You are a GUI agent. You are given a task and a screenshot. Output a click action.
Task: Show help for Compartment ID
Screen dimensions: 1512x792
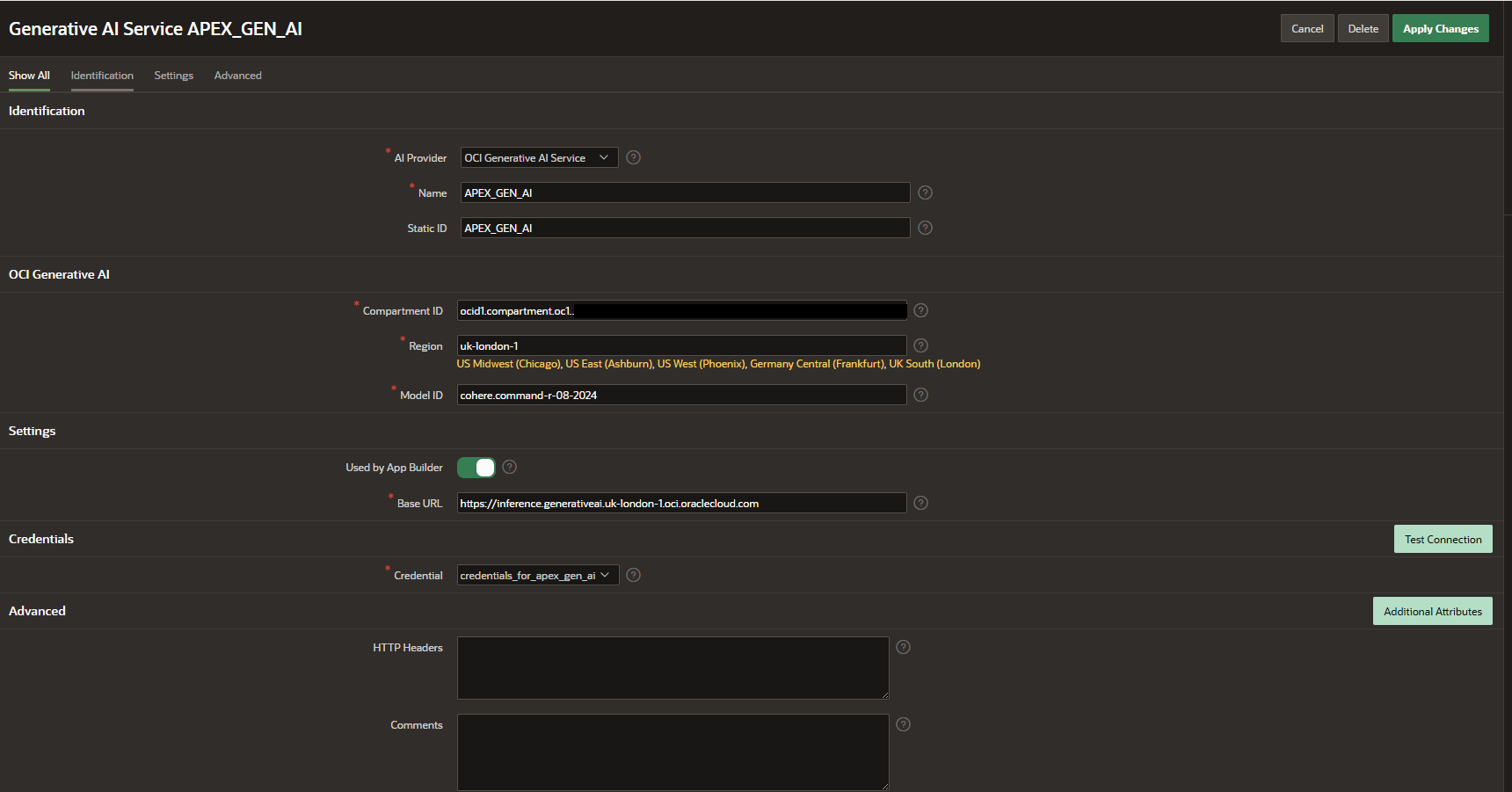pyautogui.click(x=920, y=310)
